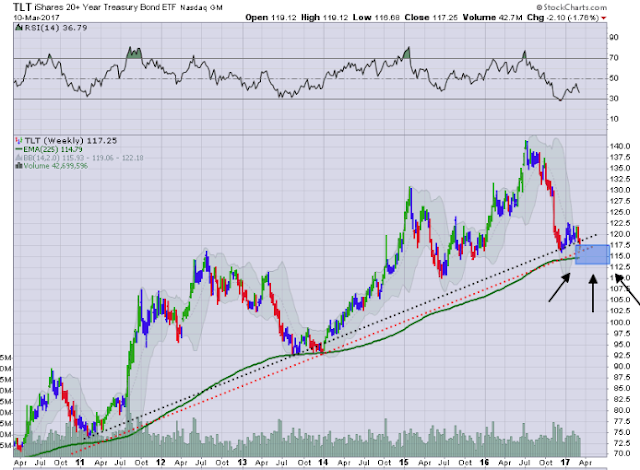Click the Open 119.12 value
This screenshot has width=640, height=470.
pos(271,18)
